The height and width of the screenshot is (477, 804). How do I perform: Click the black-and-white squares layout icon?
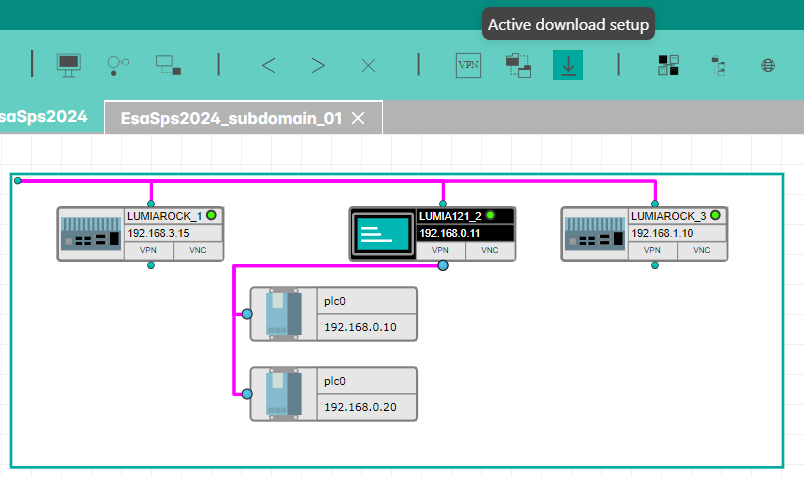click(x=668, y=66)
